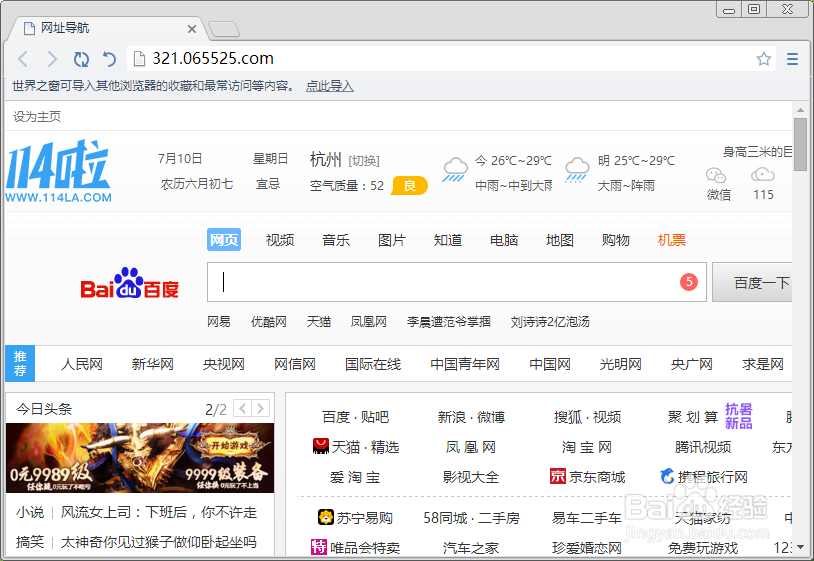The height and width of the screenshot is (561, 814).
Task: Open 腾讯视频 link
Action: (x=703, y=447)
